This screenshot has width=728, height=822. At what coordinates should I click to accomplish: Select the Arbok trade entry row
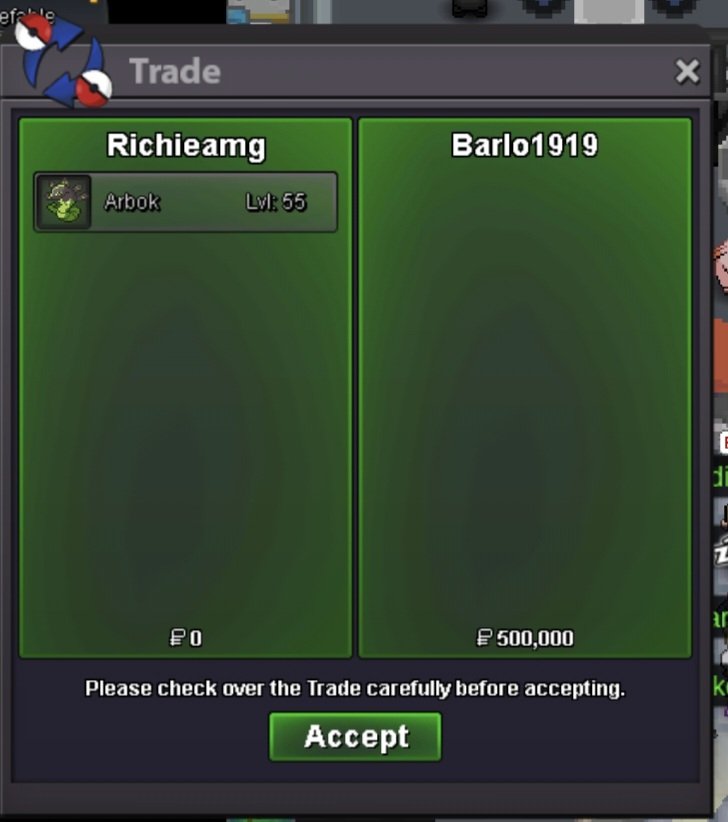(x=186, y=202)
